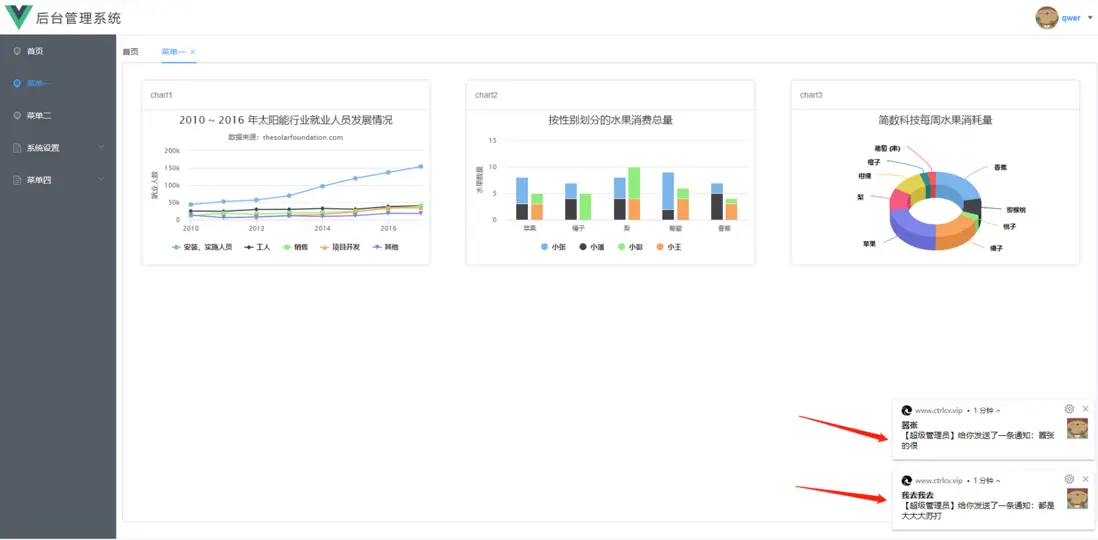This screenshot has width=1098, height=540.
Task: Click the 首页 location pin icon in sidebar
Action: (x=17, y=51)
